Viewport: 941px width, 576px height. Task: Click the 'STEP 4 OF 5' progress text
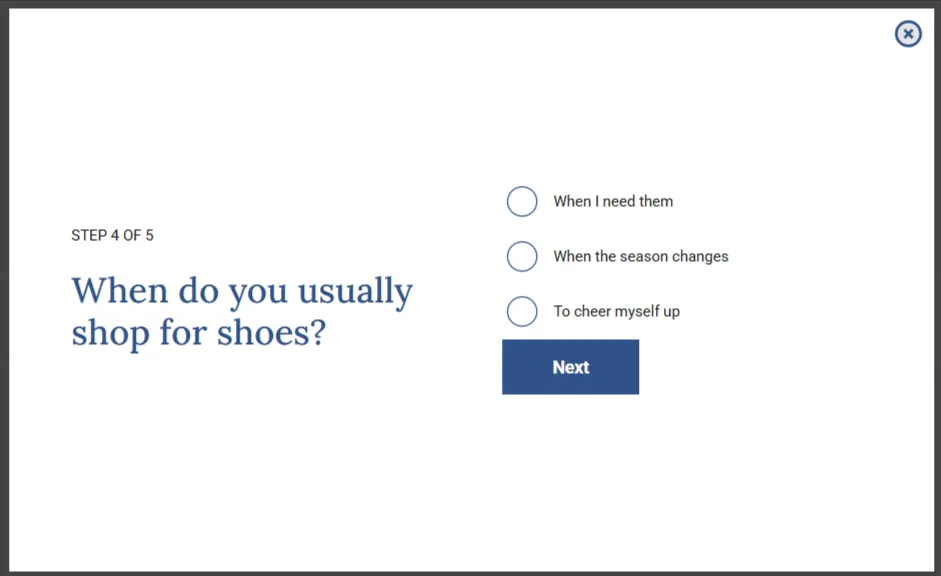pyautogui.click(x=112, y=235)
